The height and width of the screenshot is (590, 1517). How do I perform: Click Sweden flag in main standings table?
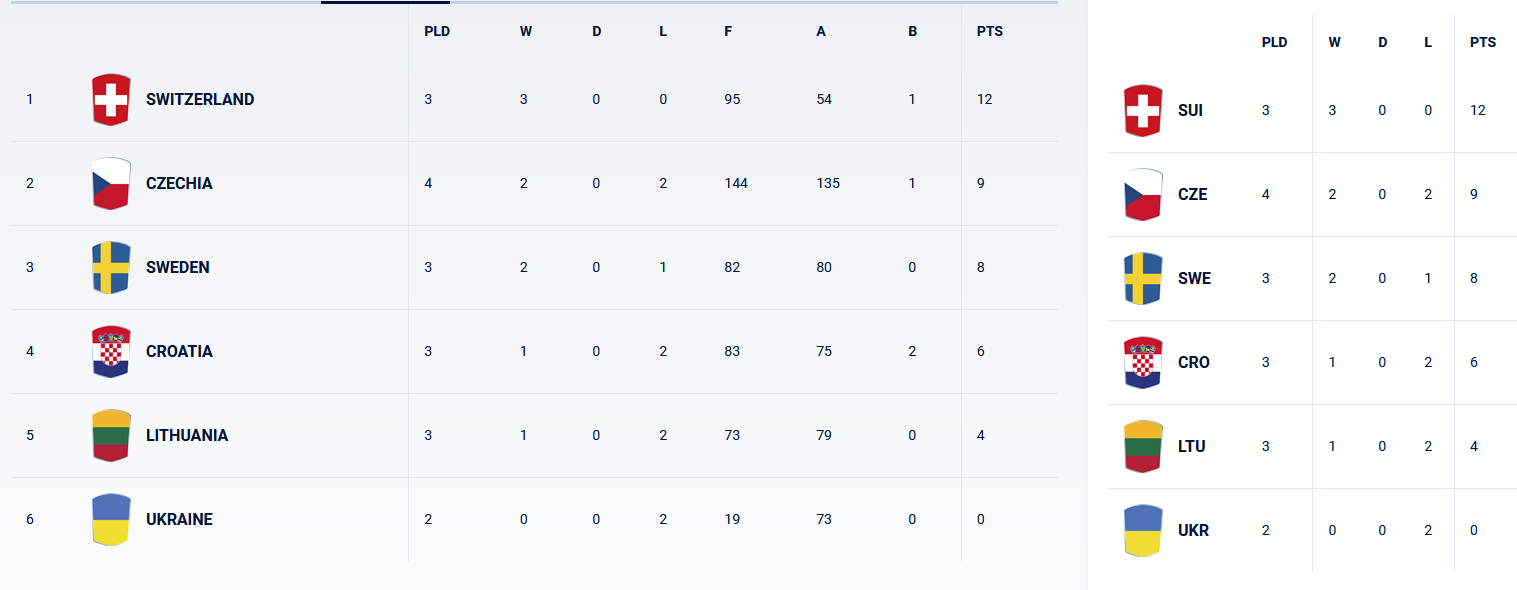[111, 268]
